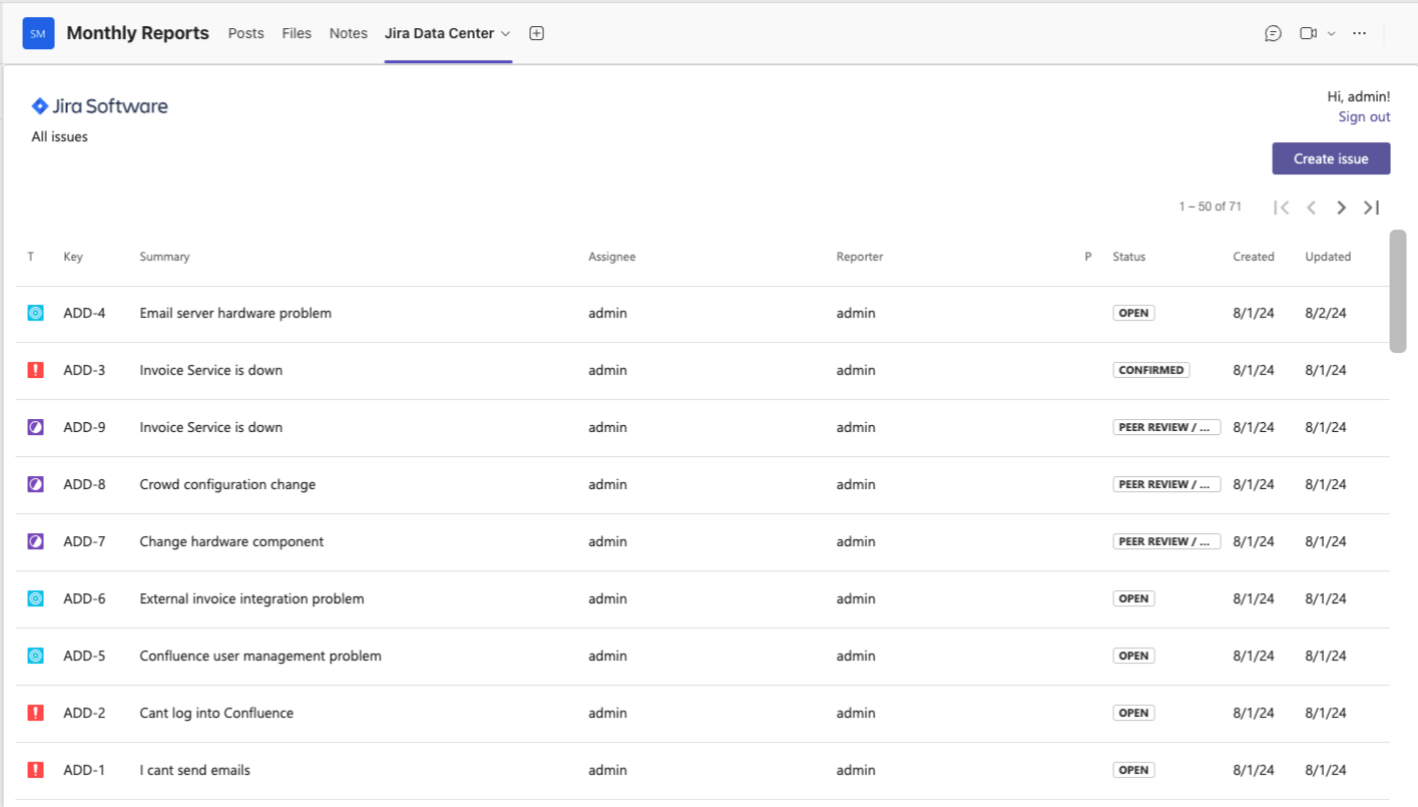Go to the next page of issues
This screenshot has width=1418, height=807.
tap(1341, 207)
